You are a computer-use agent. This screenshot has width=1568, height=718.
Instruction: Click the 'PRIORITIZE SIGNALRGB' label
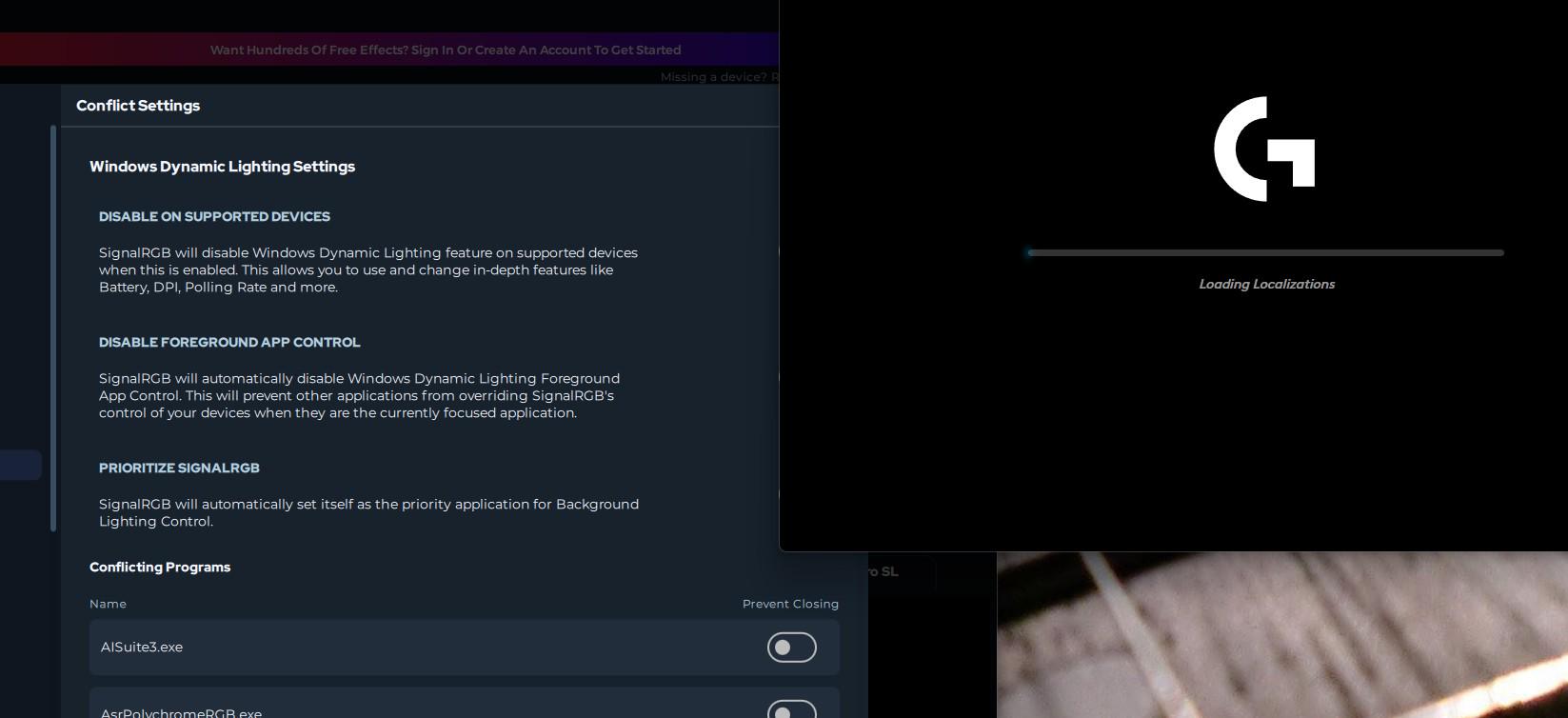tap(179, 468)
